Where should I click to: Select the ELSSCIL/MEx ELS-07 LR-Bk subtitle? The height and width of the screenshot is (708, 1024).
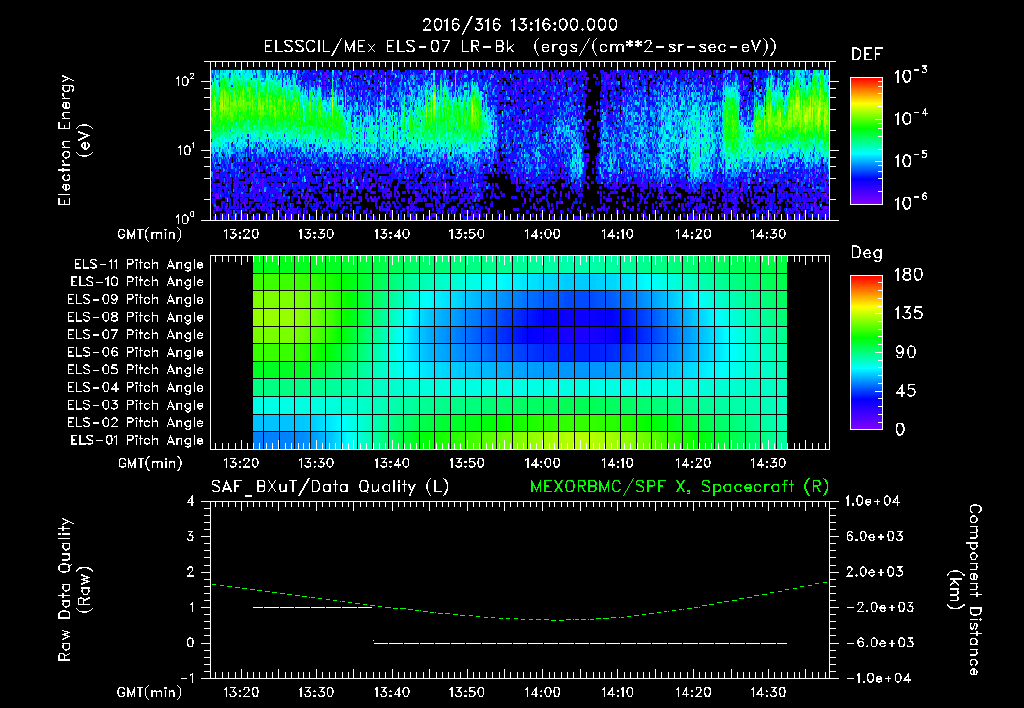click(x=520, y=47)
